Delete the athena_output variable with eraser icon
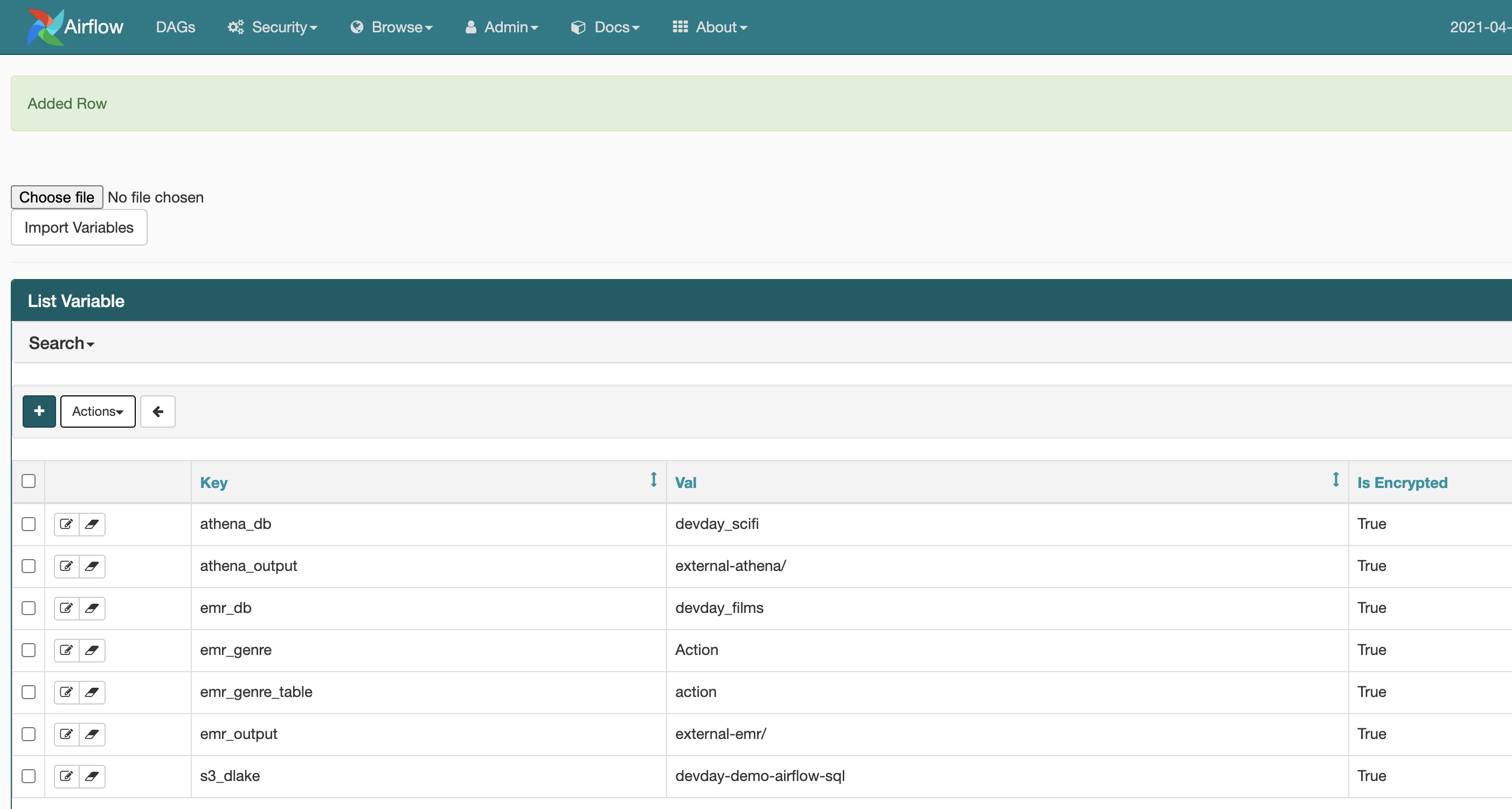This screenshot has height=809, width=1512. (92, 566)
